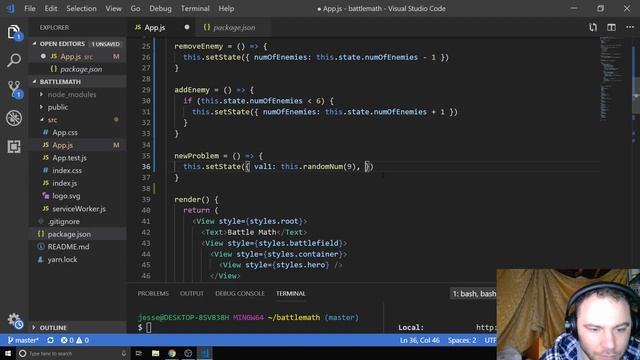Screen dimensions: 640x360
Task: Switch to the Terminal panel tab
Action: tap(291, 293)
